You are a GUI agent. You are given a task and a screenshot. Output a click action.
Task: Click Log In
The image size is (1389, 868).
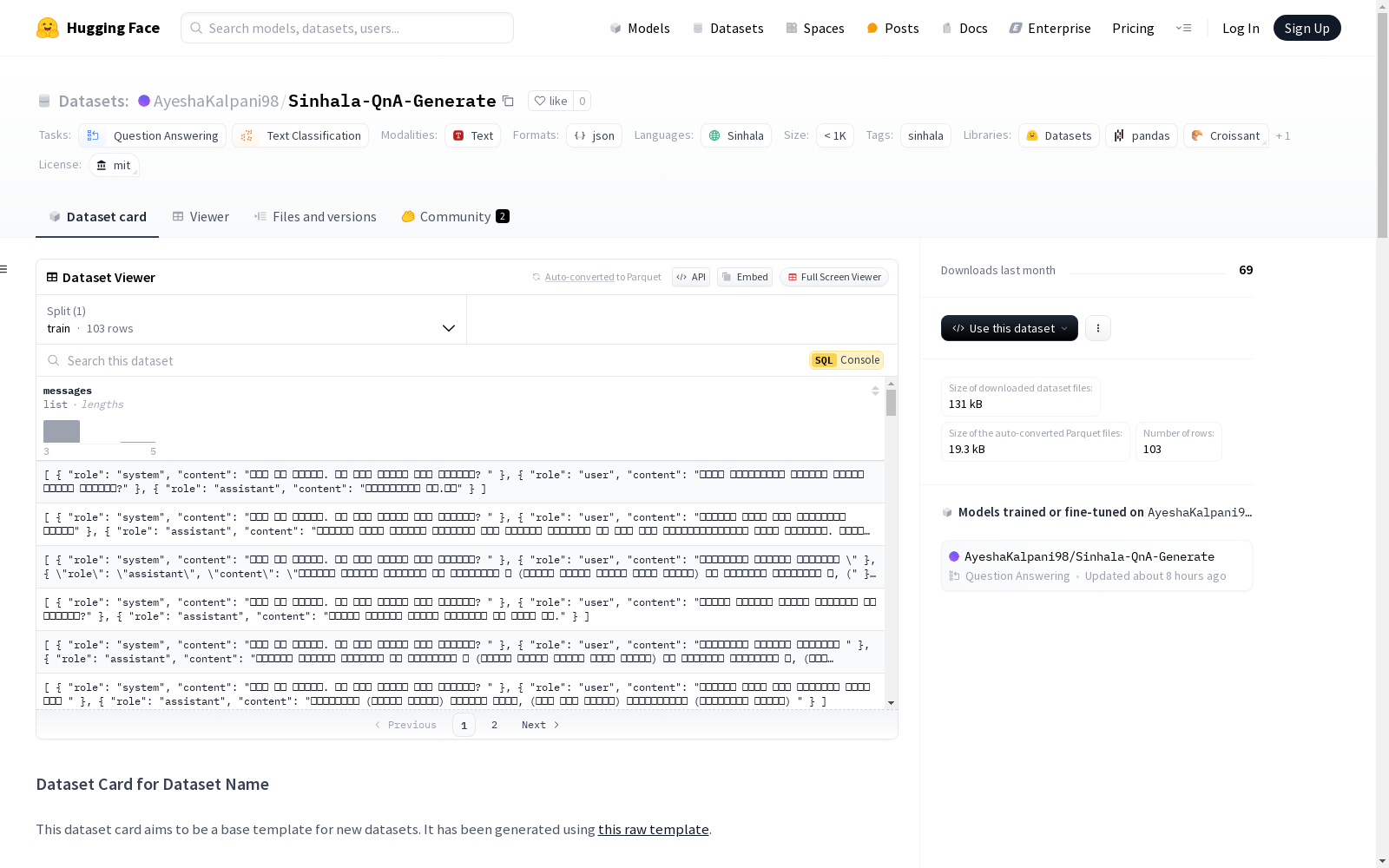1241,28
